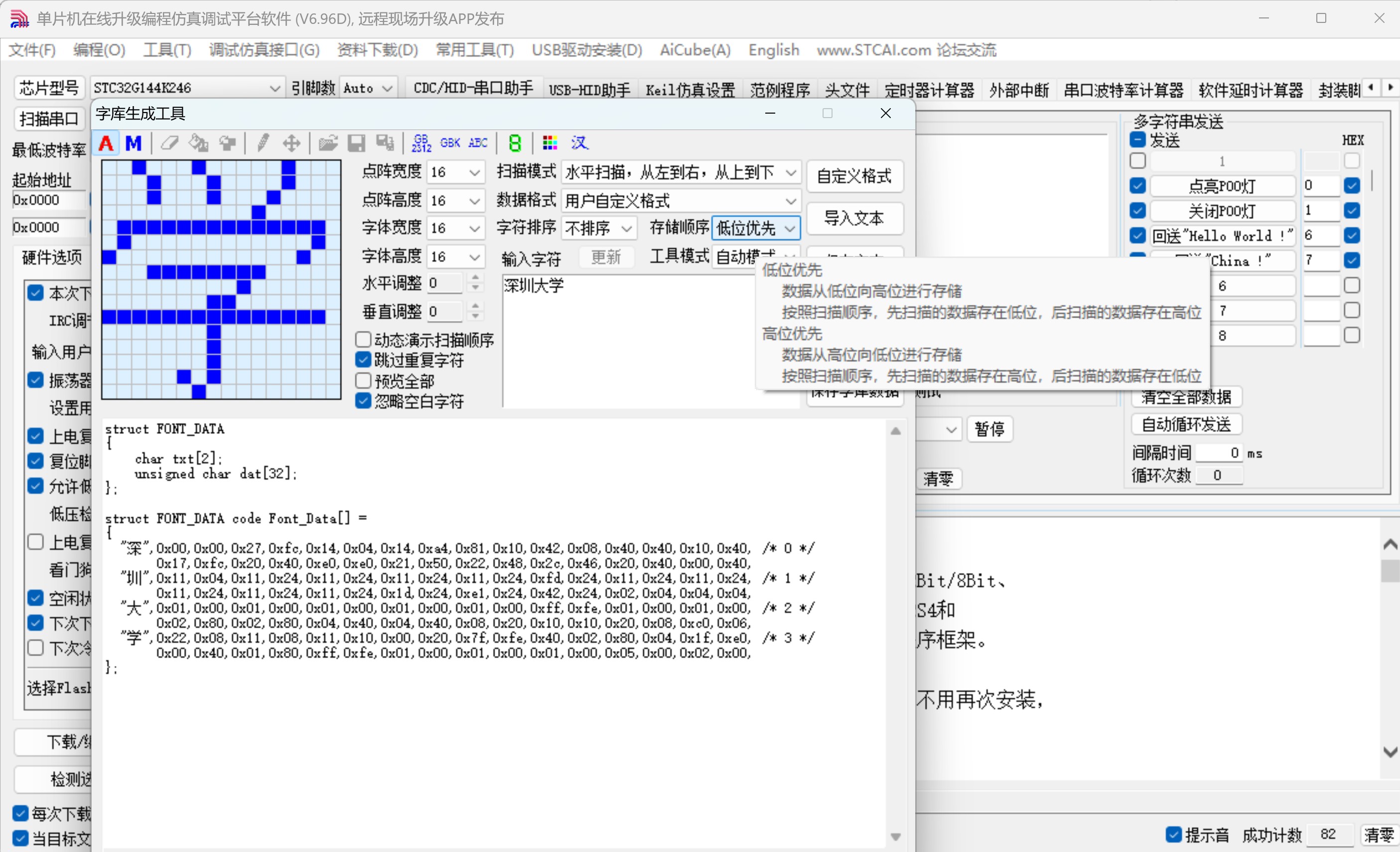Increase 垂直调整 with the up stepper
1400x852 pixels.
(475, 306)
